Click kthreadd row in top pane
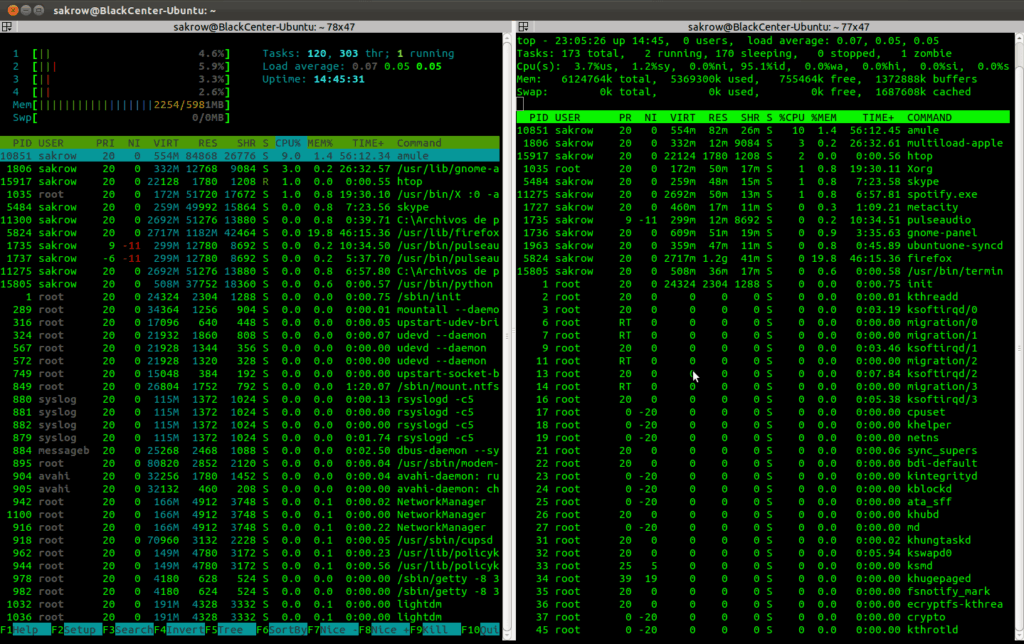The height and width of the screenshot is (644, 1024). [763, 297]
